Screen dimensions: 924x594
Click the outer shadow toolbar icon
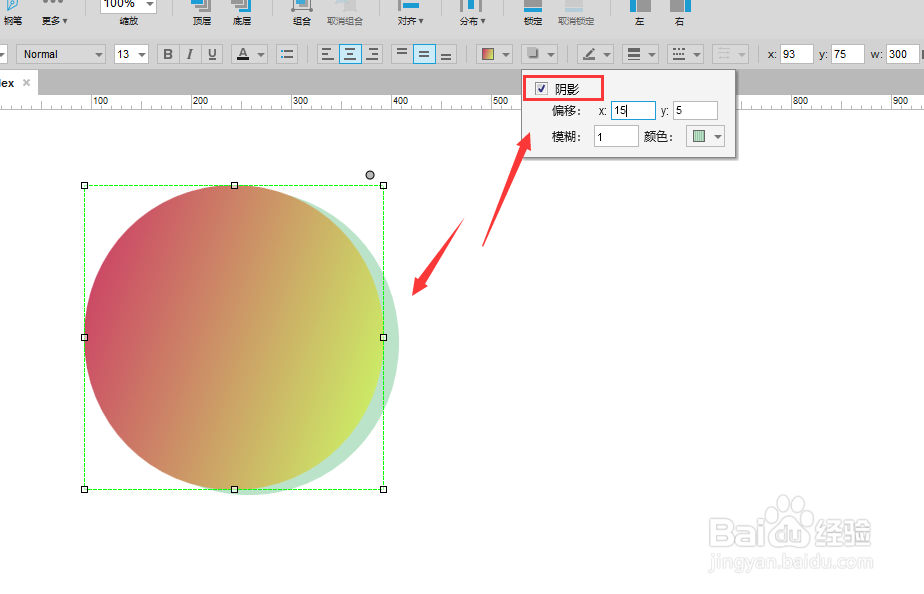pyautogui.click(x=533, y=54)
